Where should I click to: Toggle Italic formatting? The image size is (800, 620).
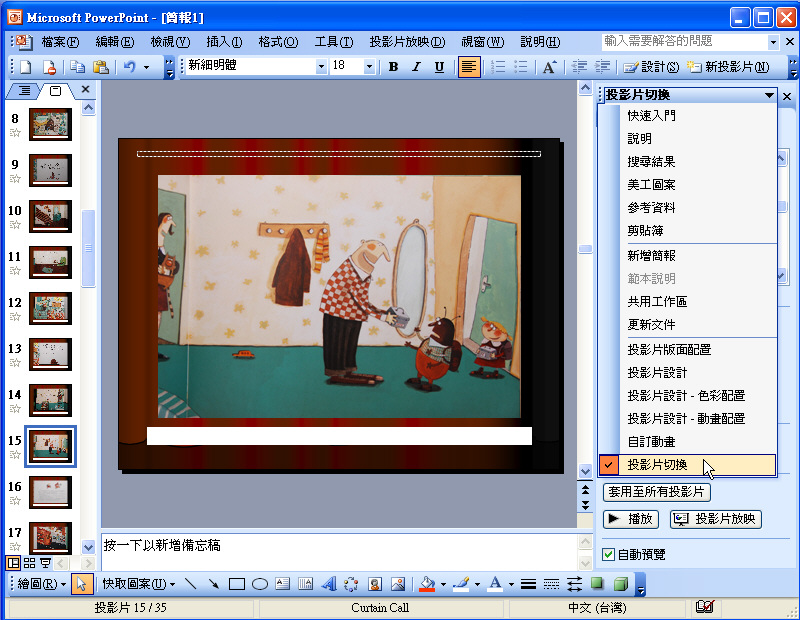416,67
